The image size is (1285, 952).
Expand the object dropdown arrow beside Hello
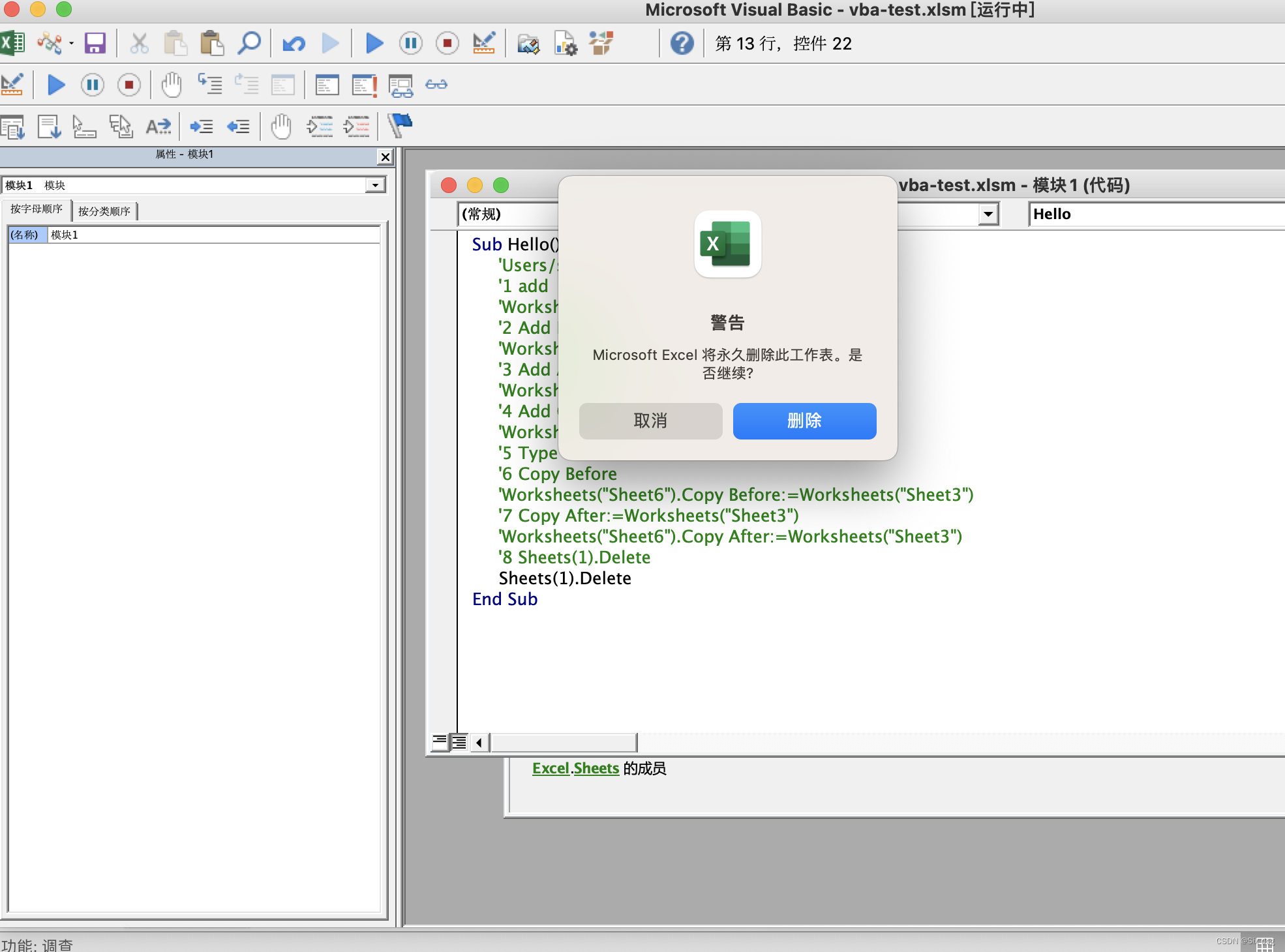988,214
